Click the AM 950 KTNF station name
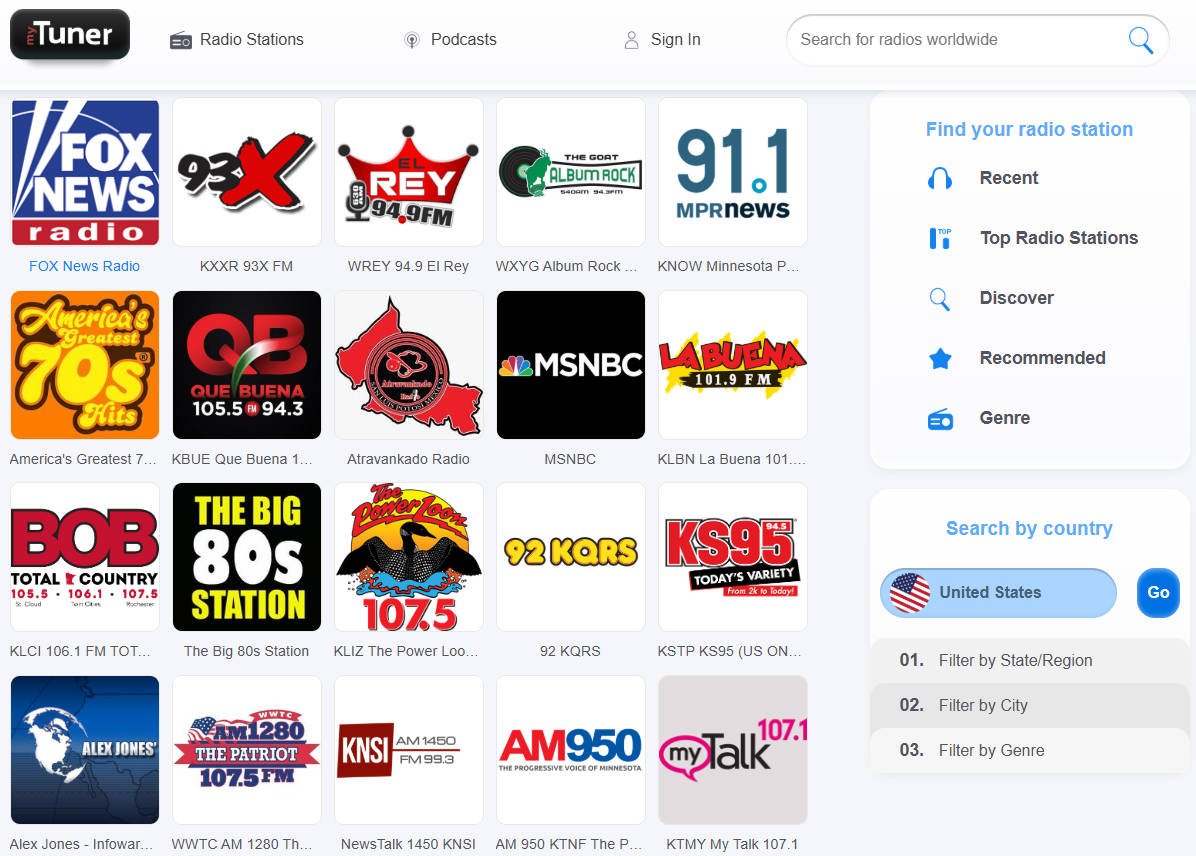Image resolution: width=1196 pixels, height=856 pixels. pos(569,845)
